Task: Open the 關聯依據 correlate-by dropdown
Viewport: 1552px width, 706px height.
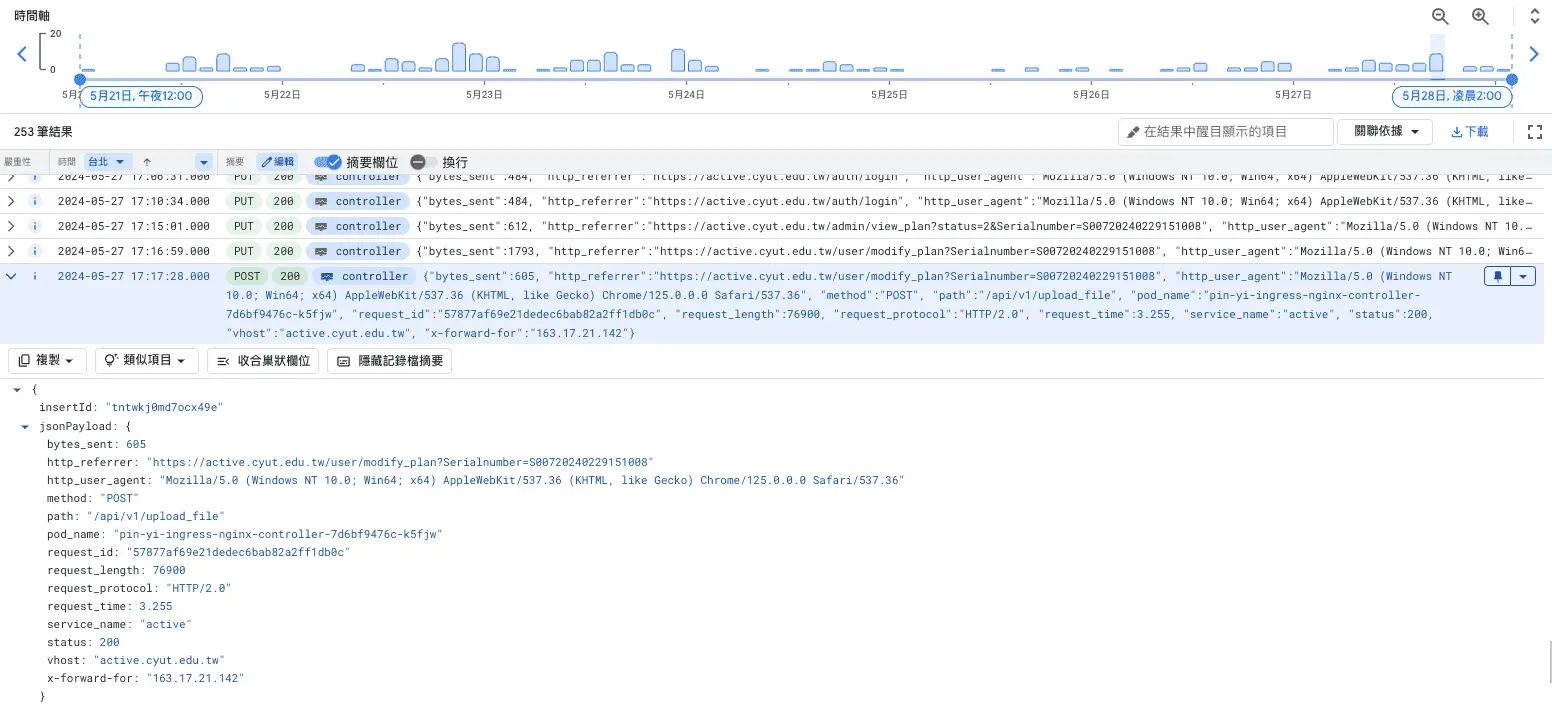Action: 1385,132
